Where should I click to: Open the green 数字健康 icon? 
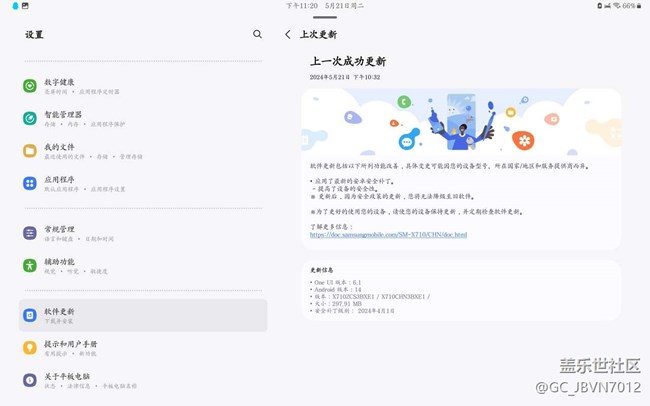pyautogui.click(x=30, y=86)
